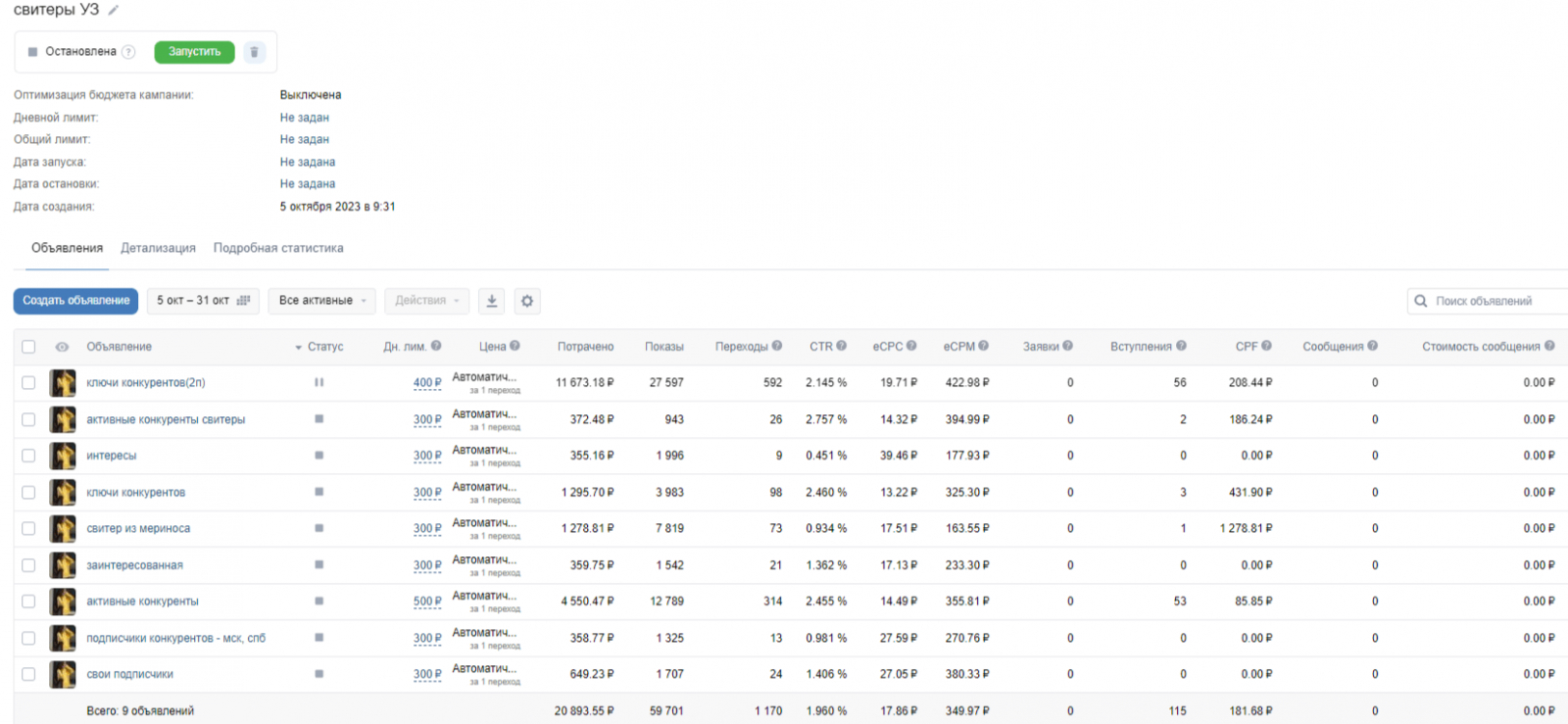
Task: Click the pencil icon next to campaign title
Action: [x=114, y=10]
